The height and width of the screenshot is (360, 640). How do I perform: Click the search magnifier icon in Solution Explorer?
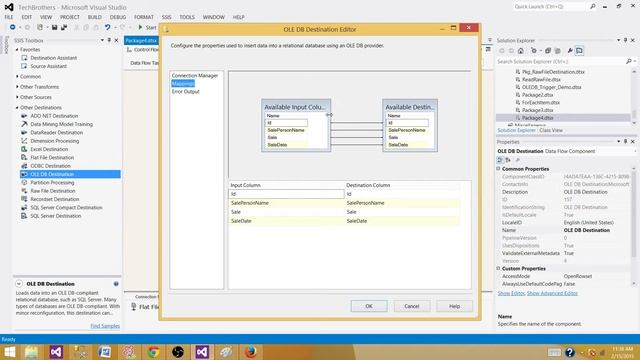coord(629,61)
